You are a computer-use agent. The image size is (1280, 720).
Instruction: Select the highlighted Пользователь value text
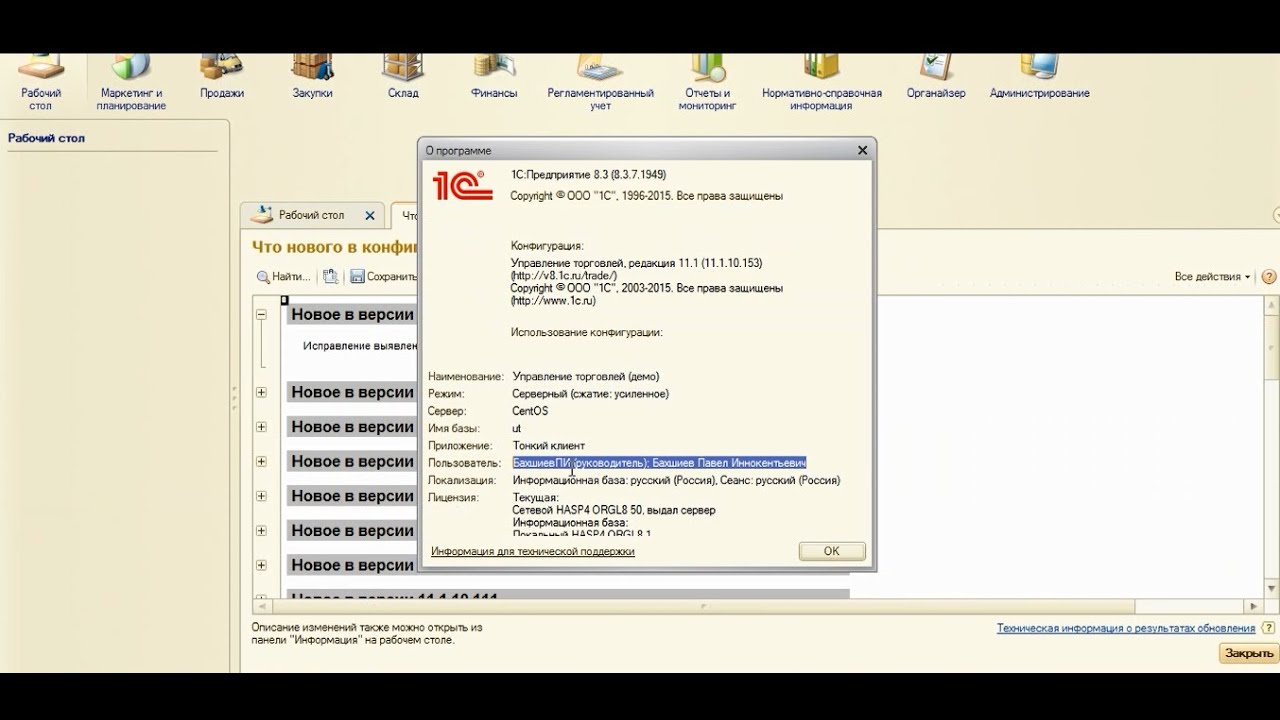659,463
